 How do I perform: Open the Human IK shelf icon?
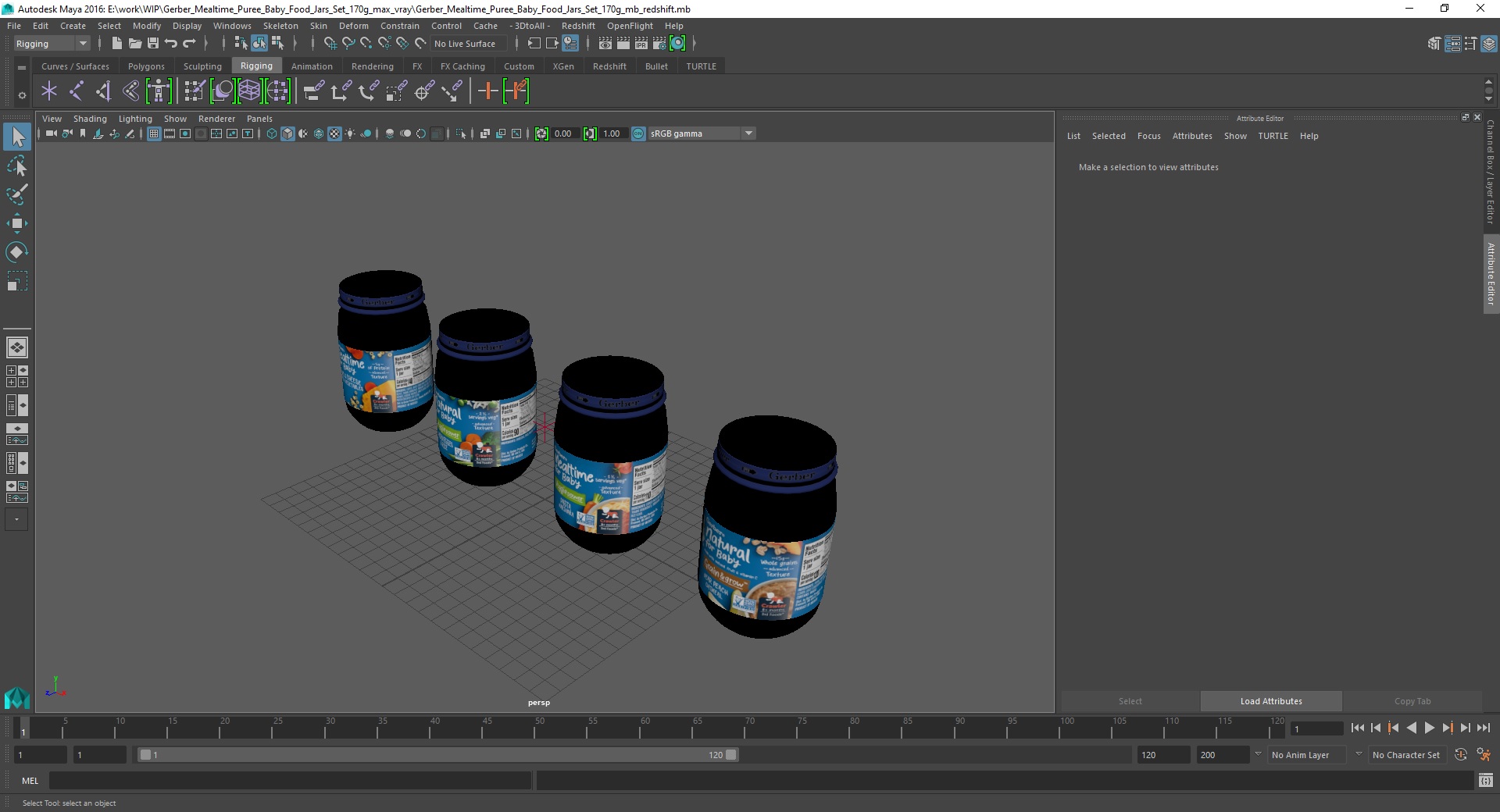click(159, 91)
